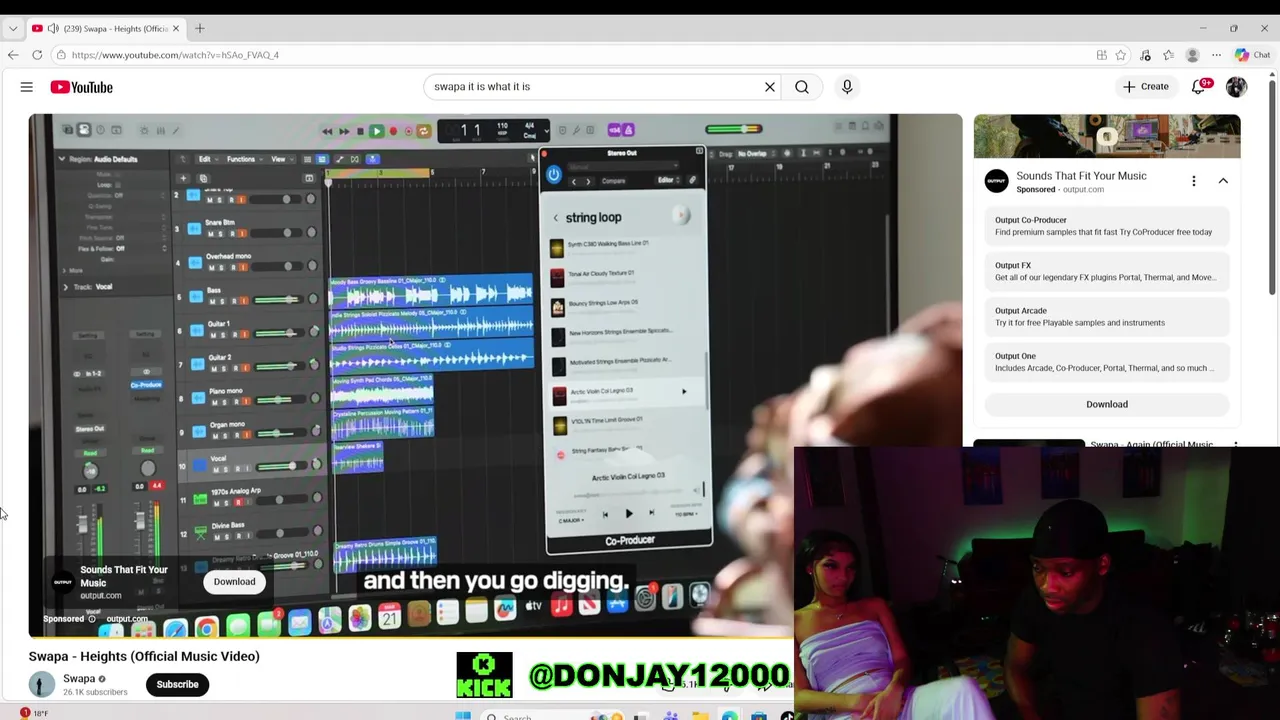Open the taskbar weather widget
1280x720 pixels.
click(33, 713)
